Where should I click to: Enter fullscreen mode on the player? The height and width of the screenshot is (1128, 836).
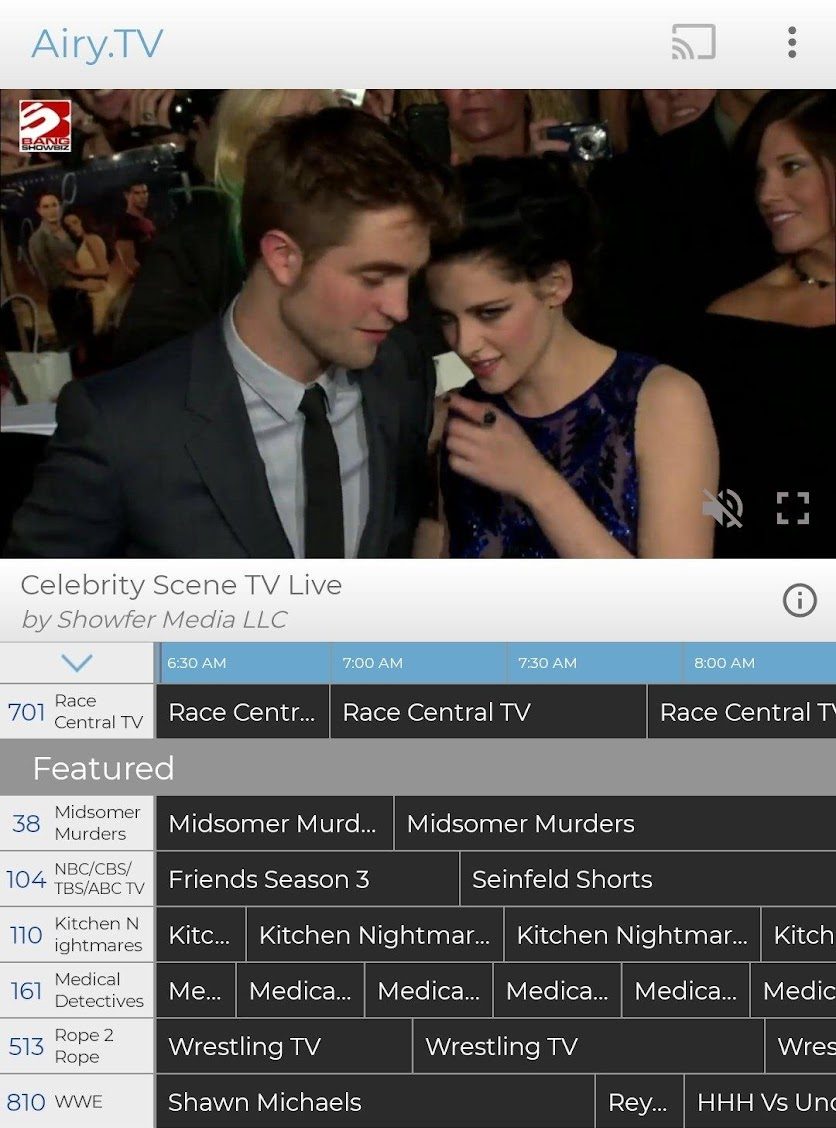(791, 508)
